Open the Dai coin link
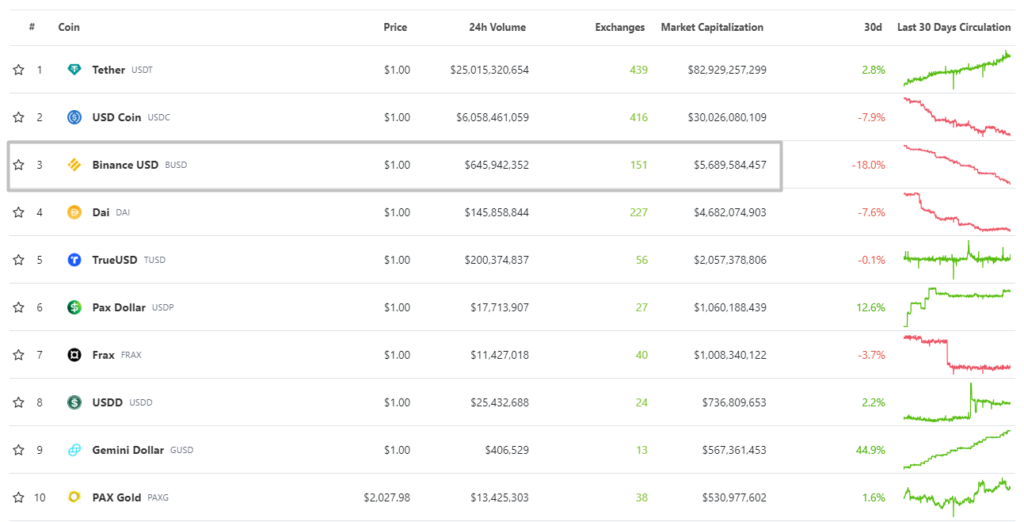Screen dimensions: 1024x522 pos(101,212)
